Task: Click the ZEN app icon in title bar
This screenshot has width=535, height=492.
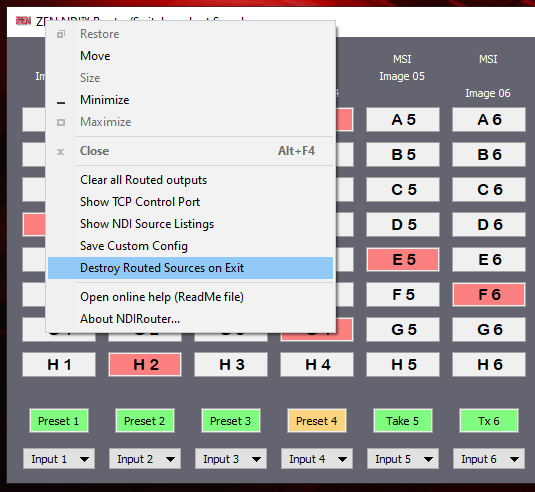Action: tap(23, 21)
